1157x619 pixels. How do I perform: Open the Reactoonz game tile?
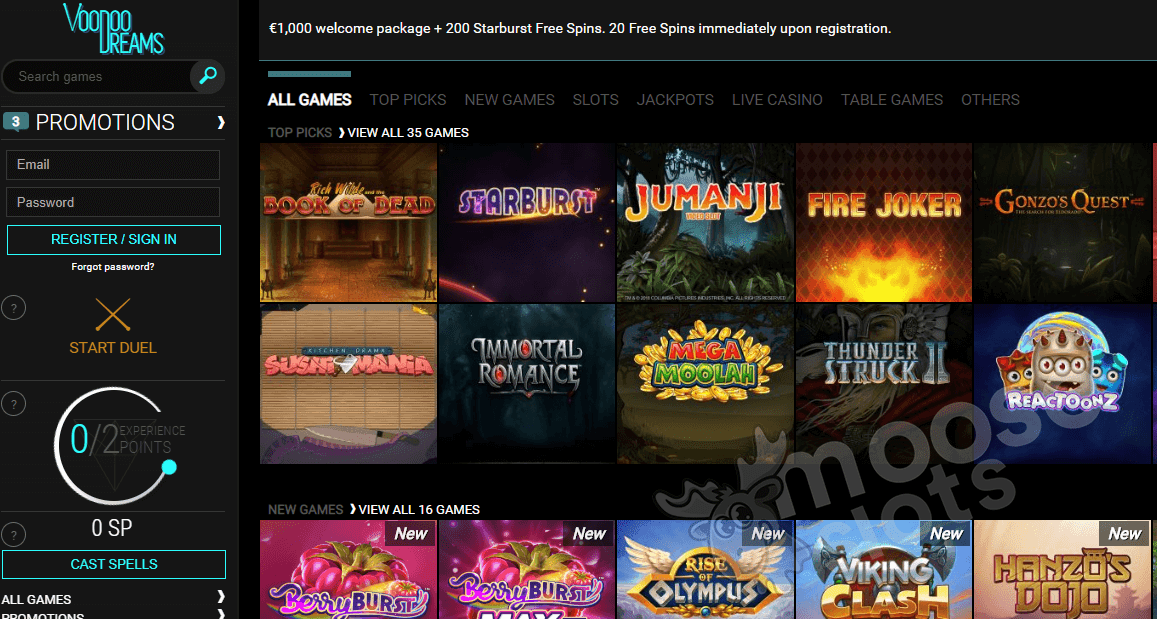click(1063, 384)
